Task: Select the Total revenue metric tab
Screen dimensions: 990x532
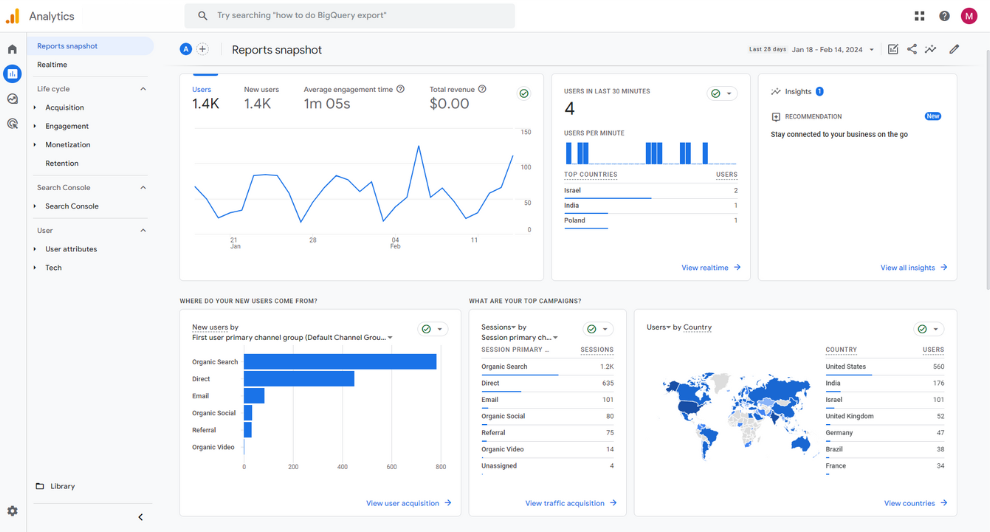Action: tap(458, 97)
